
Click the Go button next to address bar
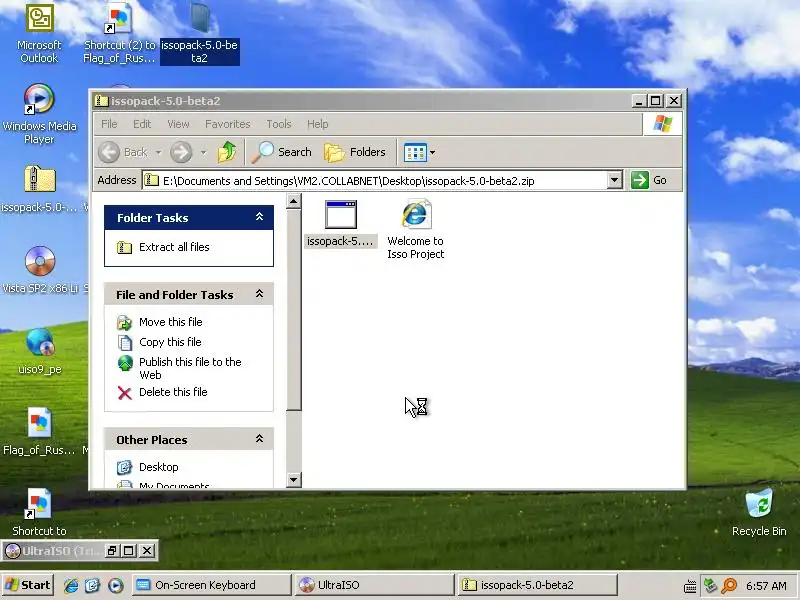(649, 180)
